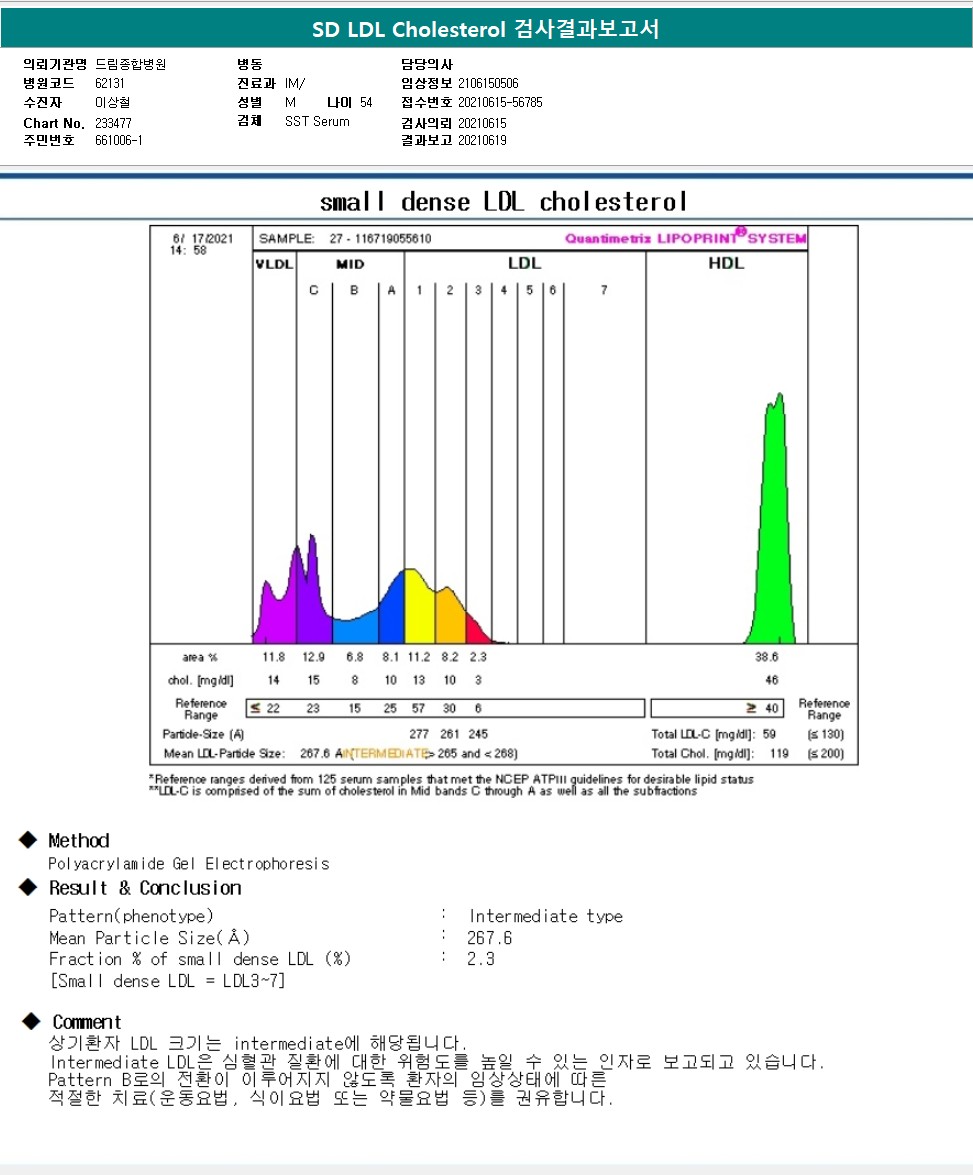Click the LDL 1 reference value '57'
Screen dimensions: 973x1175
coord(418,708)
